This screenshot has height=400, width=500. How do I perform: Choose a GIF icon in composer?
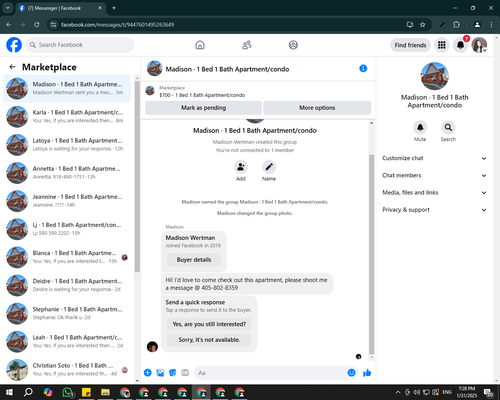coord(185,373)
